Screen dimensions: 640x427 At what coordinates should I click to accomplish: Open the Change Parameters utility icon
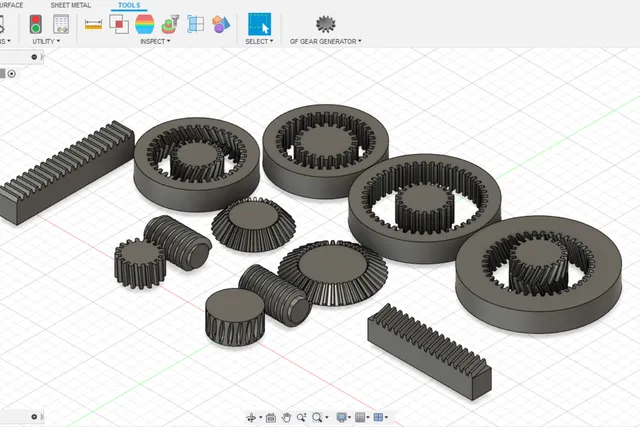tap(61, 24)
